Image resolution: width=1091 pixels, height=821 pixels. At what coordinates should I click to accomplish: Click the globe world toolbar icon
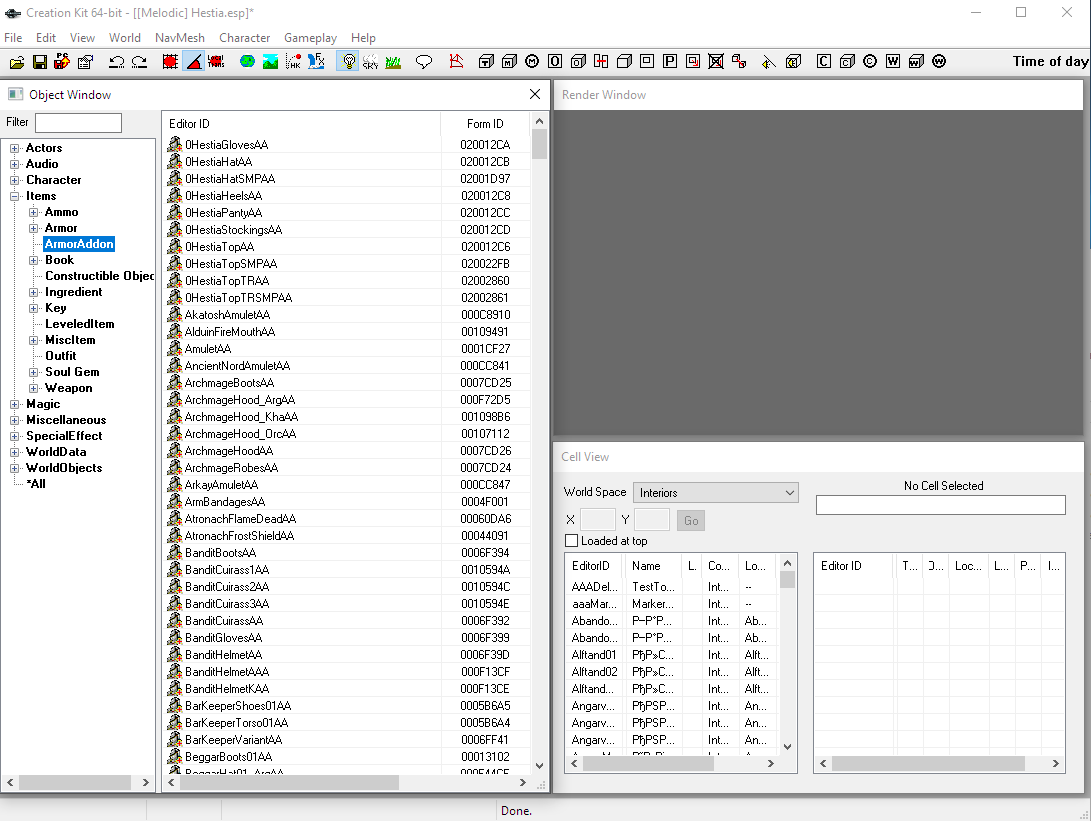point(247,62)
